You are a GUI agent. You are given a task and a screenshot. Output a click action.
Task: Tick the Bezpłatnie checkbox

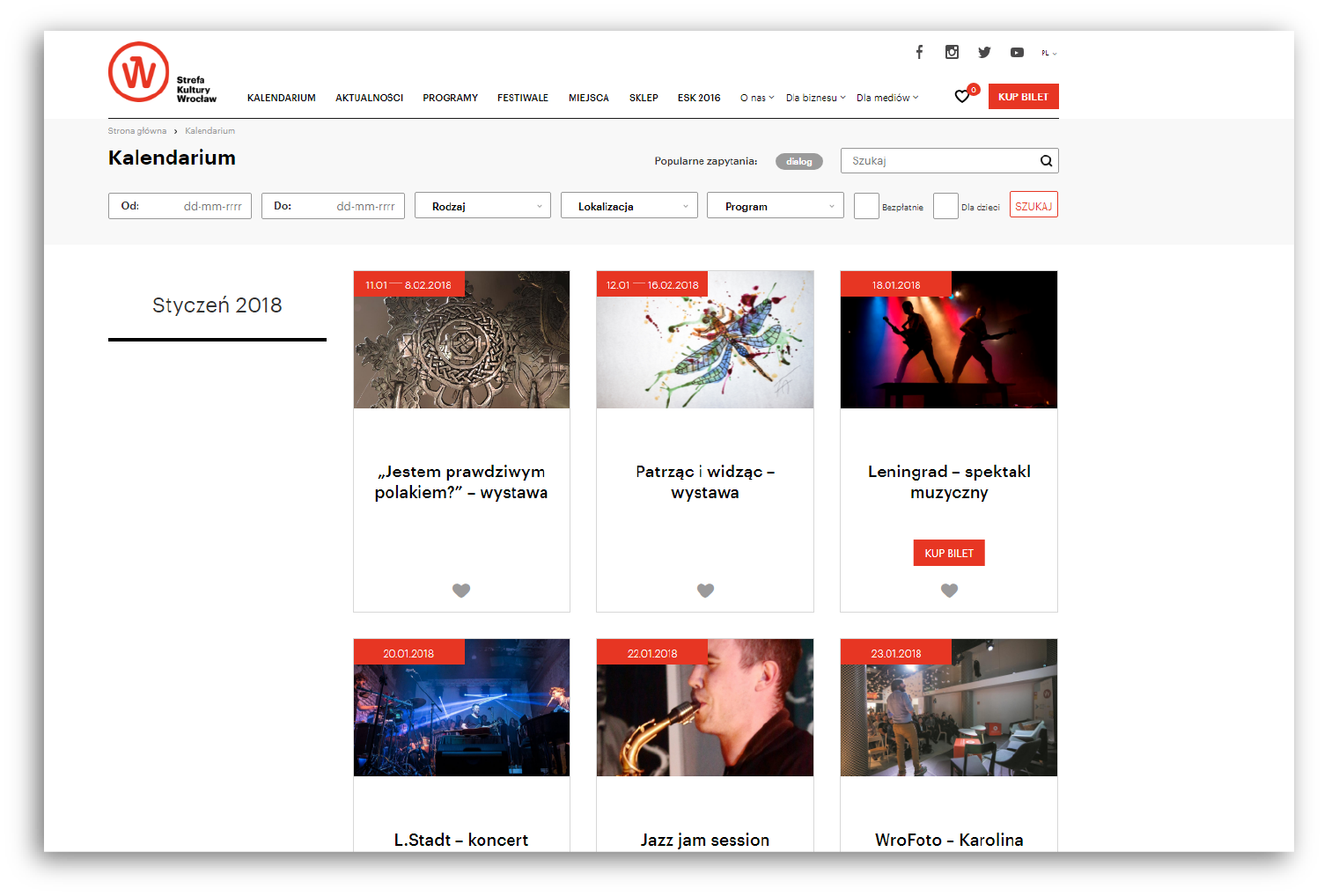pos(866,206)
